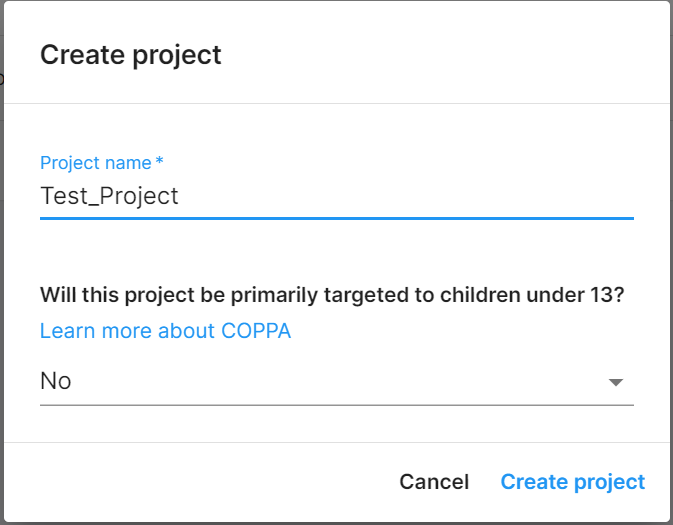The image size is (673, 525).
Task: Open the Learn more about COPPA link
Action: tap(165, 331)
